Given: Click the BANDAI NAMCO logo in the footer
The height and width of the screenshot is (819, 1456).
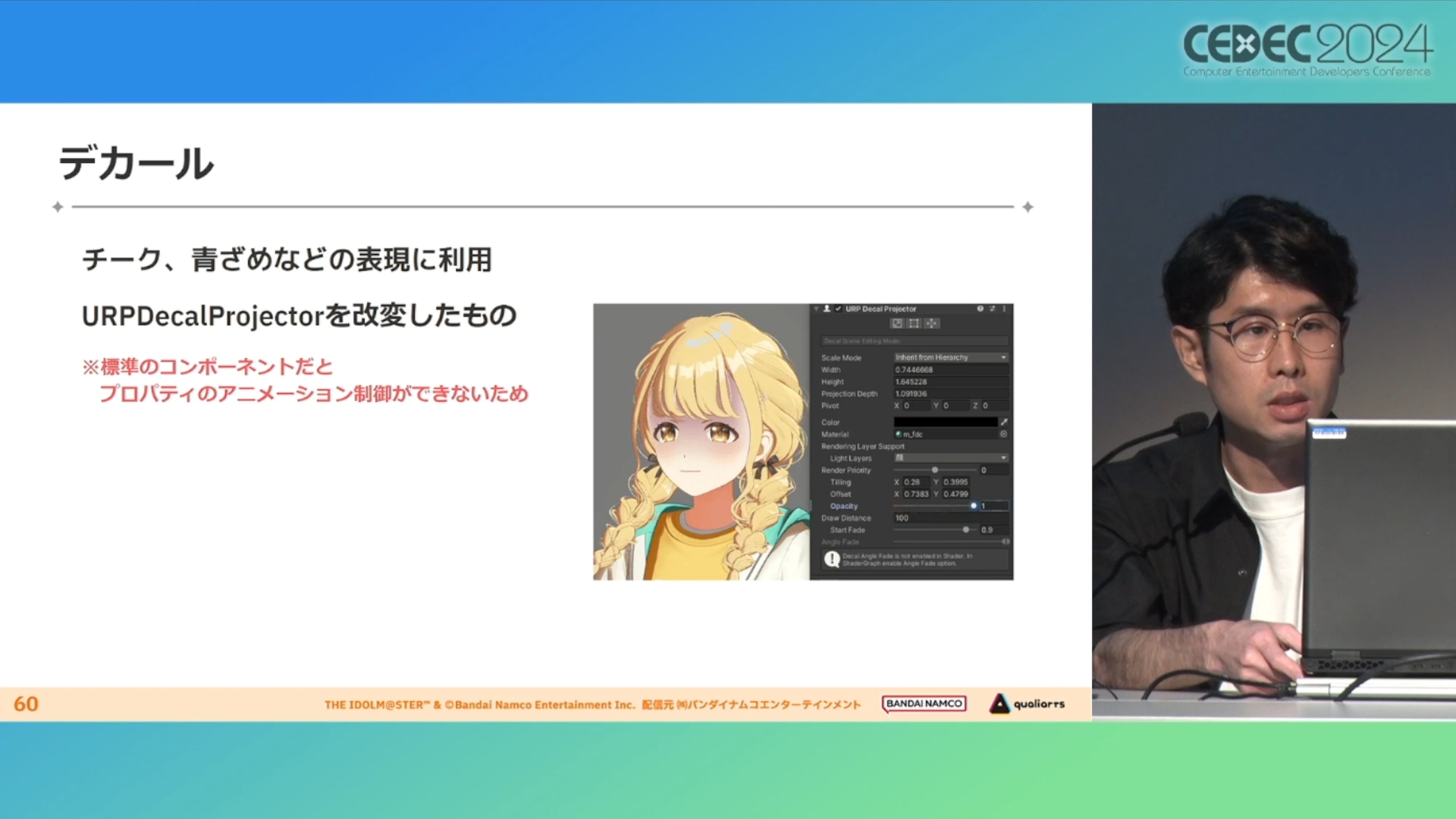Looking at the screenshot, I should [x=924, y=704].
